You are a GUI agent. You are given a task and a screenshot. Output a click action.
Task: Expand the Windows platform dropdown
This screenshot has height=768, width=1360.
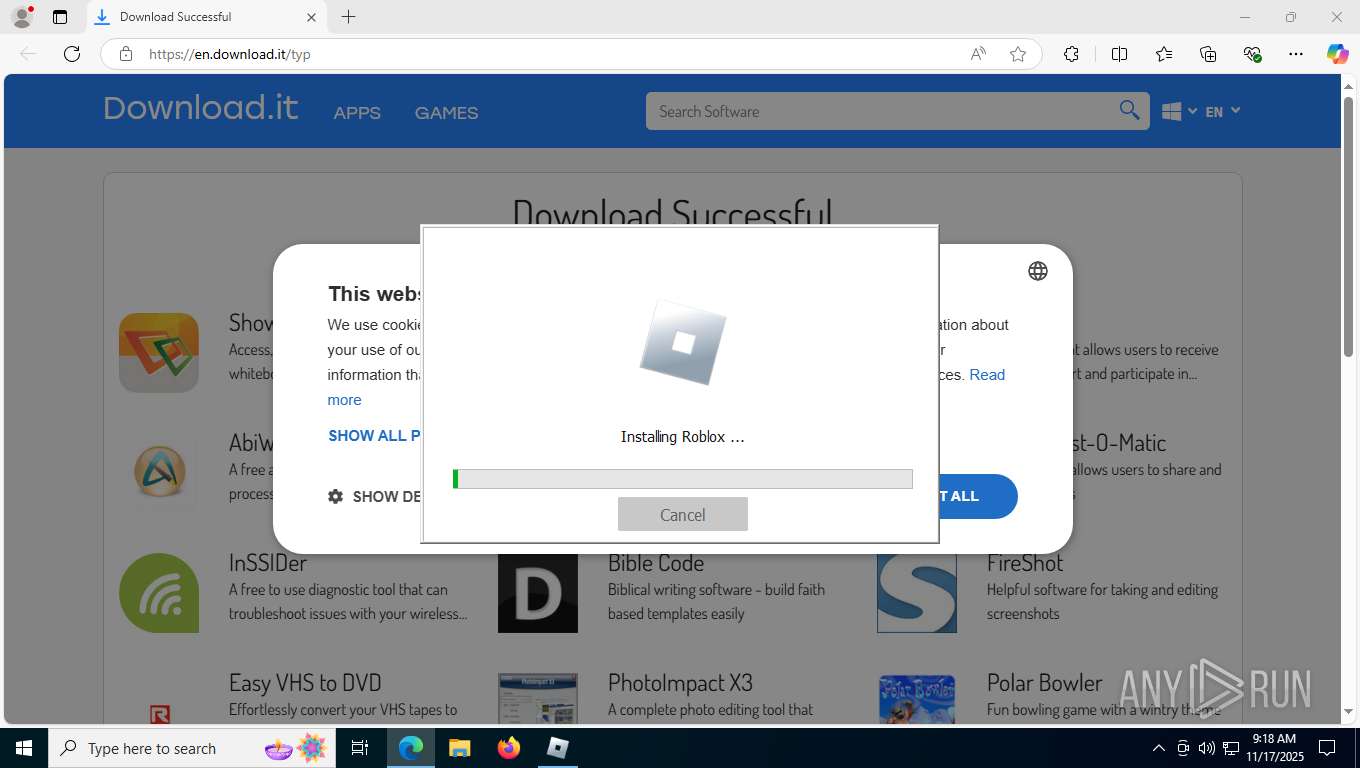tap(1180, 111)
